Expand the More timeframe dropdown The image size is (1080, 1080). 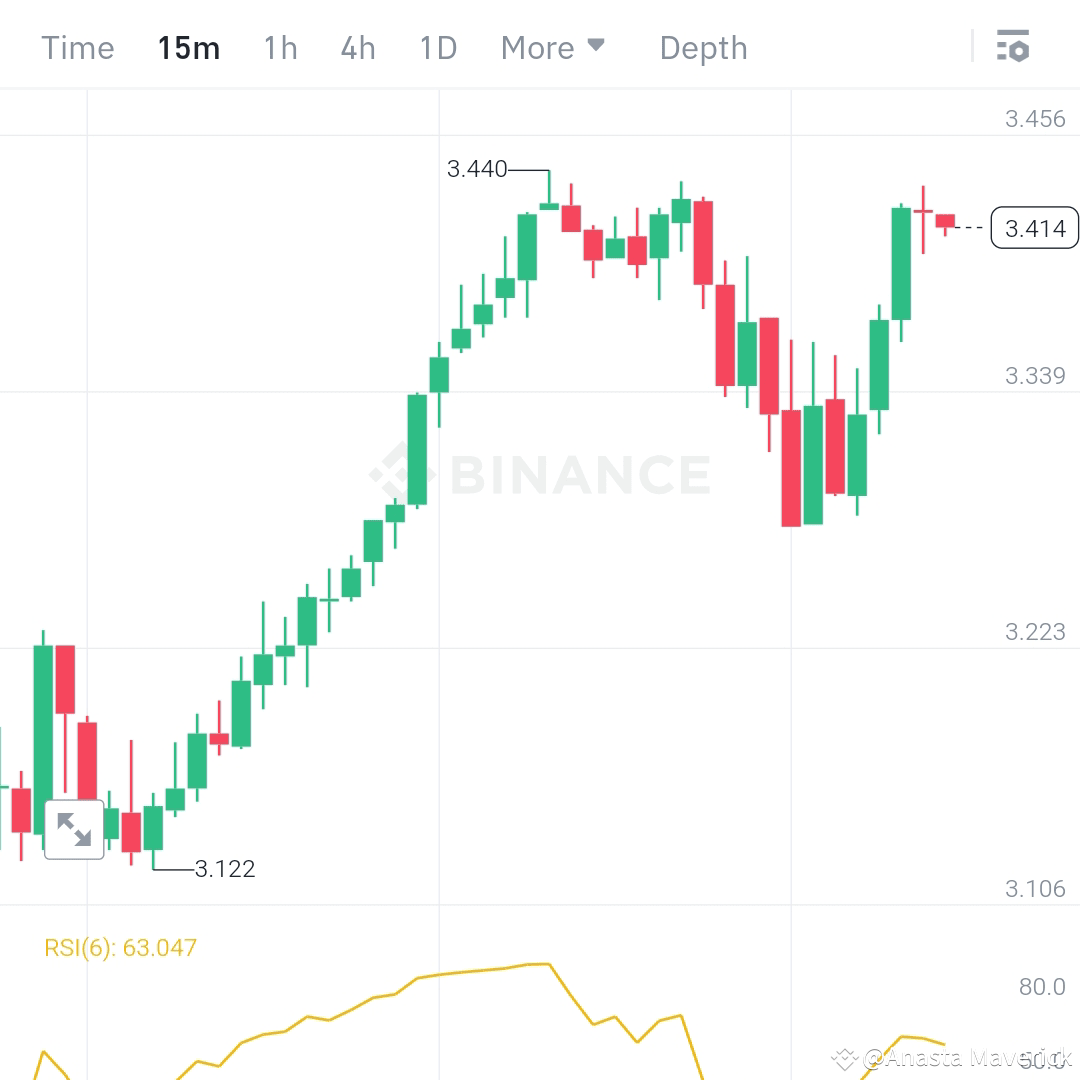[553, 46]
